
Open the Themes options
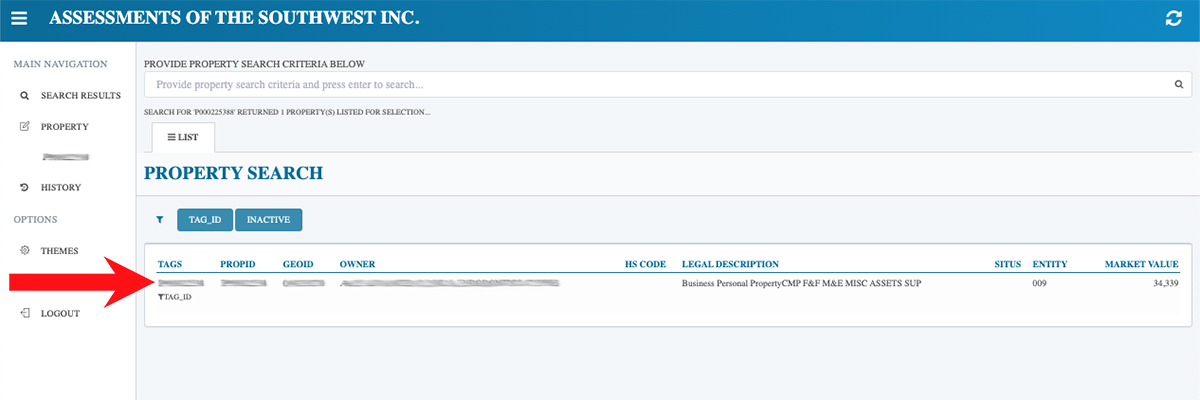click(59, 251)
